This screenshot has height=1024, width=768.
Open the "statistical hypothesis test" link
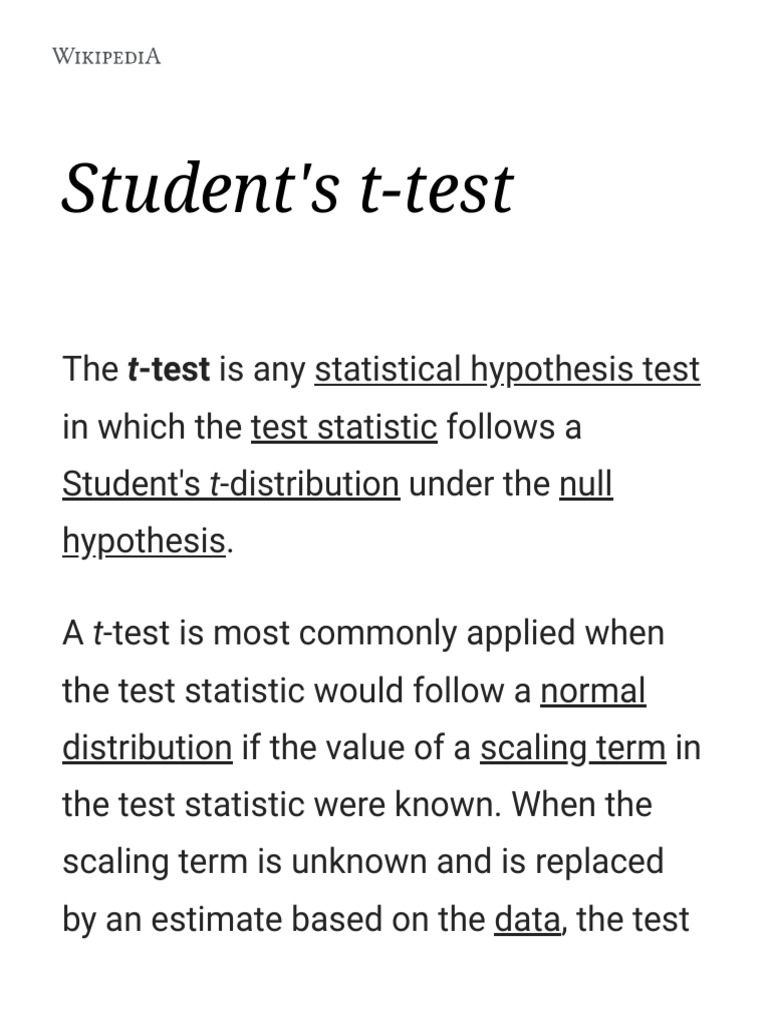[507, 369]
